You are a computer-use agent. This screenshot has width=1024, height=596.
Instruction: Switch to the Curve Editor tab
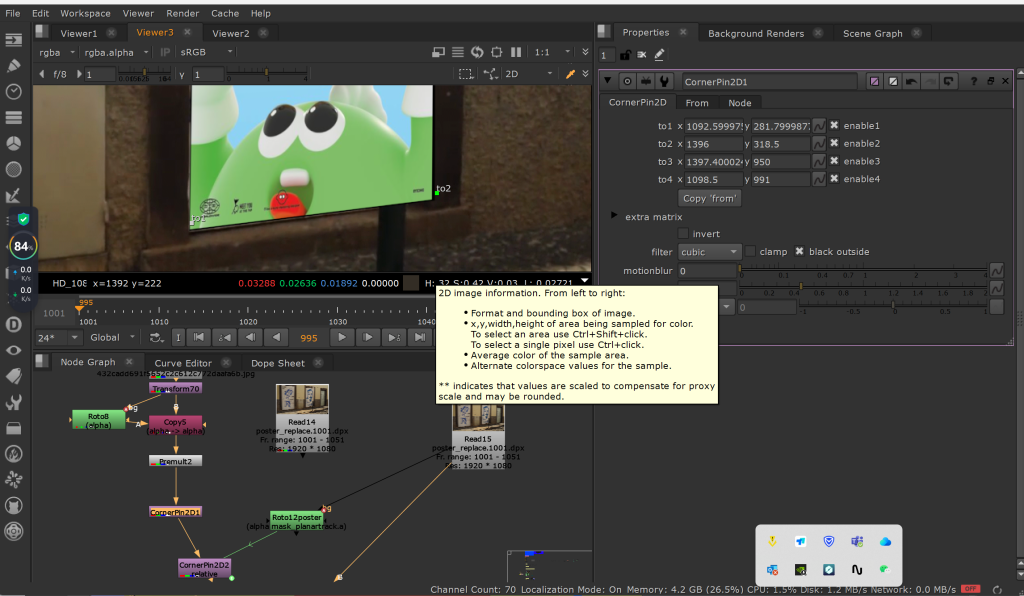pyautogui.click(x=183, y=363)
